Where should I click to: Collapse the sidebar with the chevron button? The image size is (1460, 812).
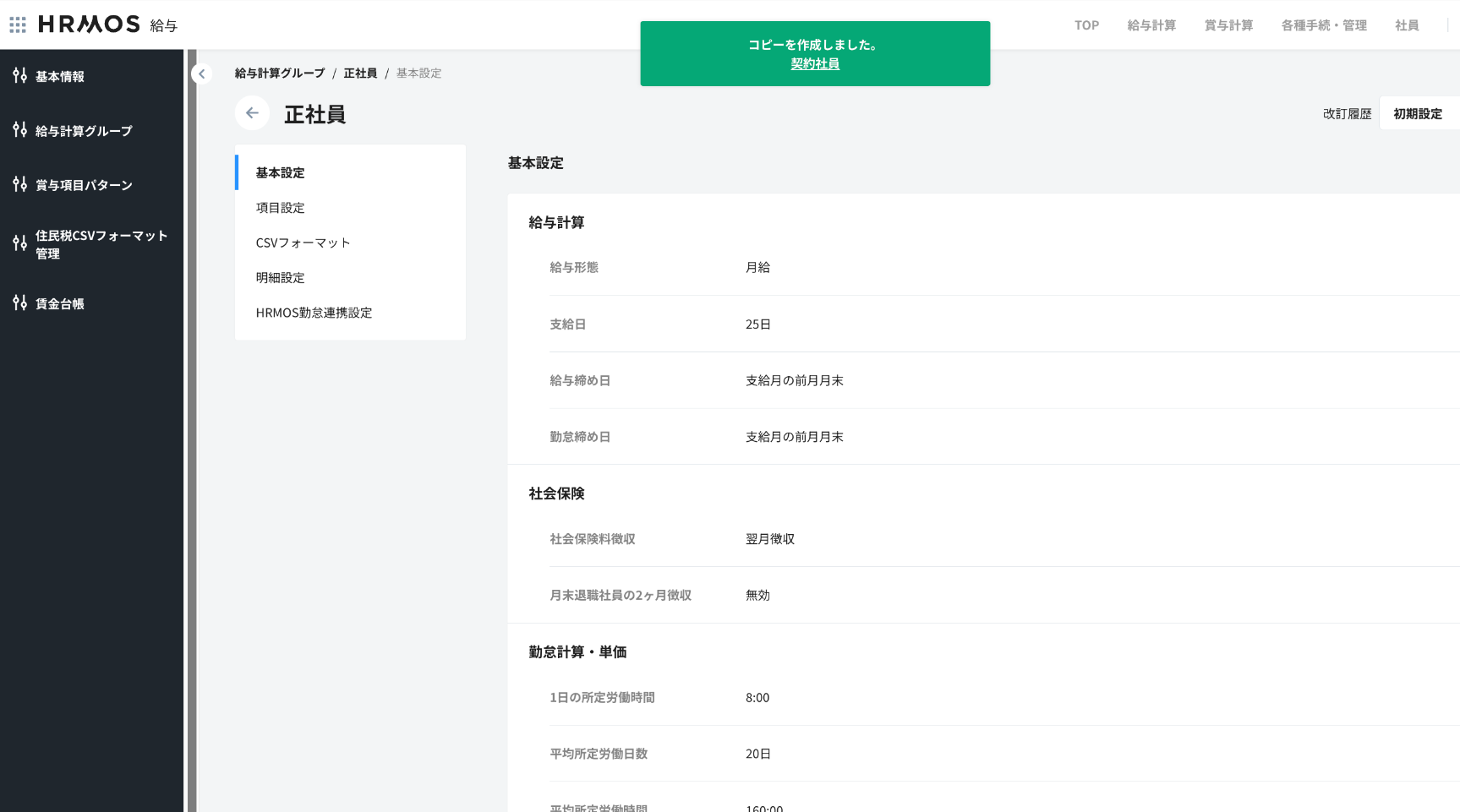[201, 74]
